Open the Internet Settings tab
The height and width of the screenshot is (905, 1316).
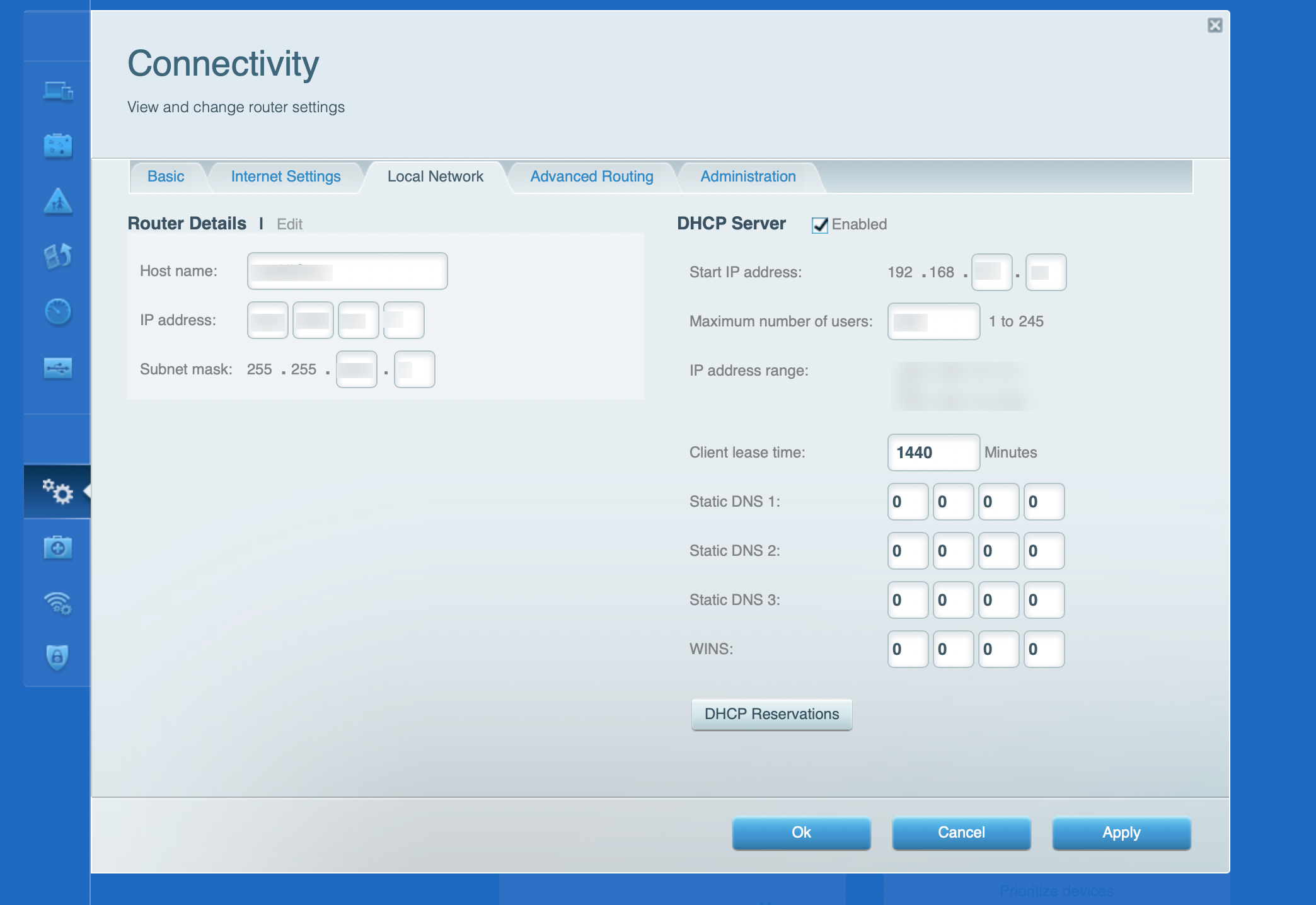(286, 176)
